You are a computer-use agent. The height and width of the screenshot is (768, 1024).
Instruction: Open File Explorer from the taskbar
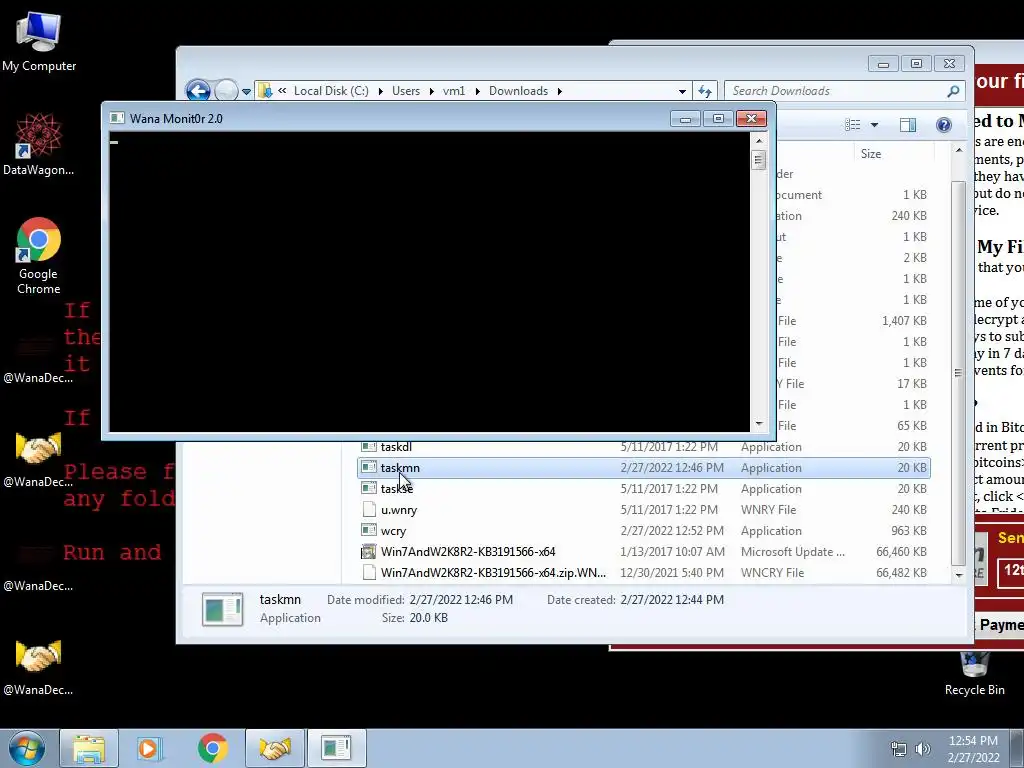pos(89,748)
